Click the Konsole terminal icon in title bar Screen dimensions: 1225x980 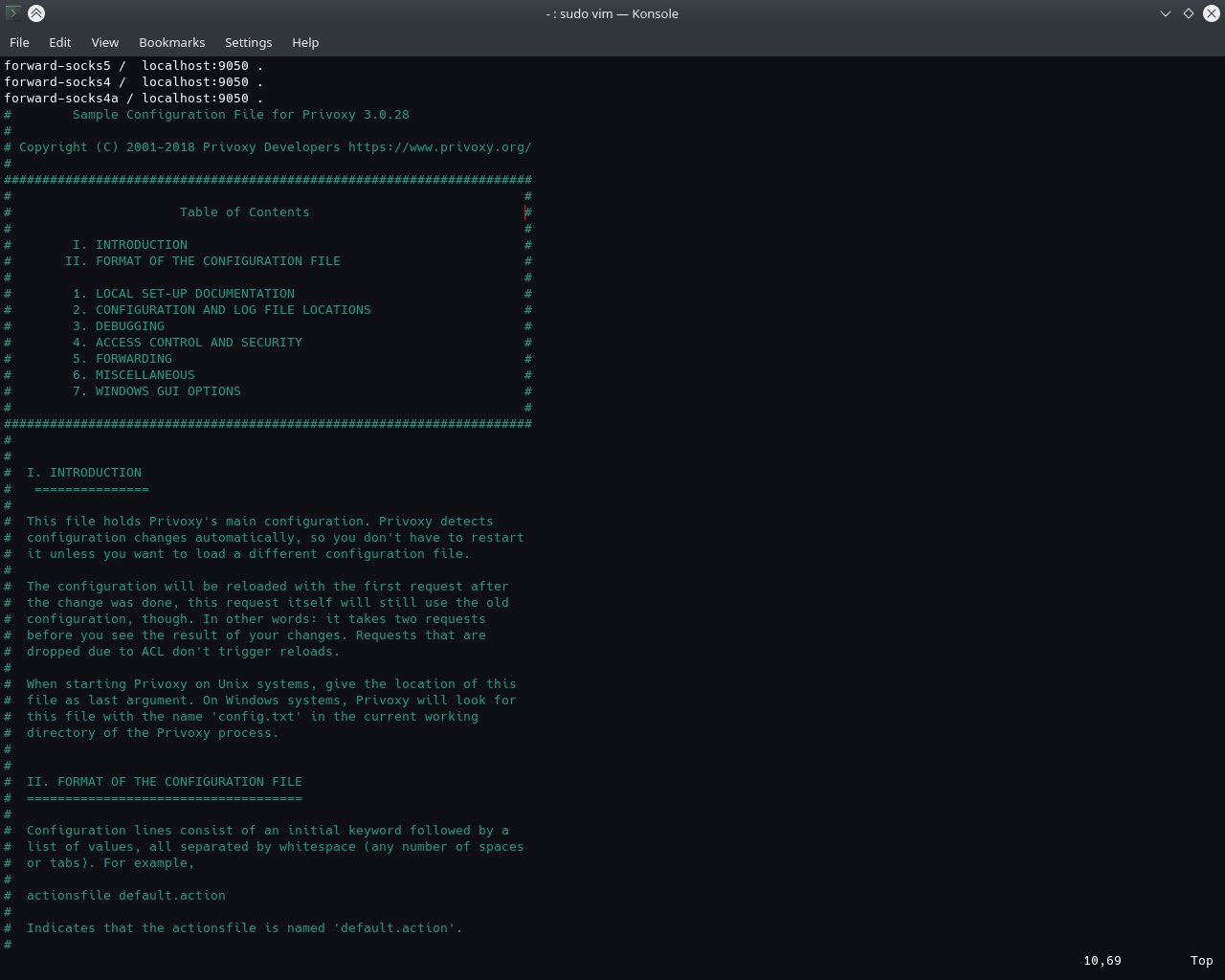(x=12, y=13)
